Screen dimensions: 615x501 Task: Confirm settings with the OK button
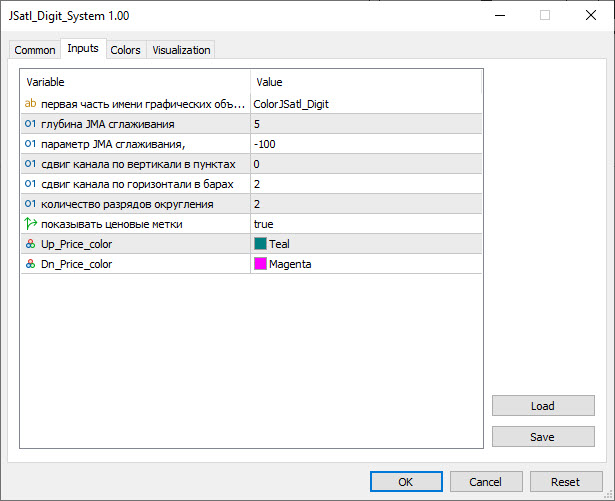(x=406, y=481)
